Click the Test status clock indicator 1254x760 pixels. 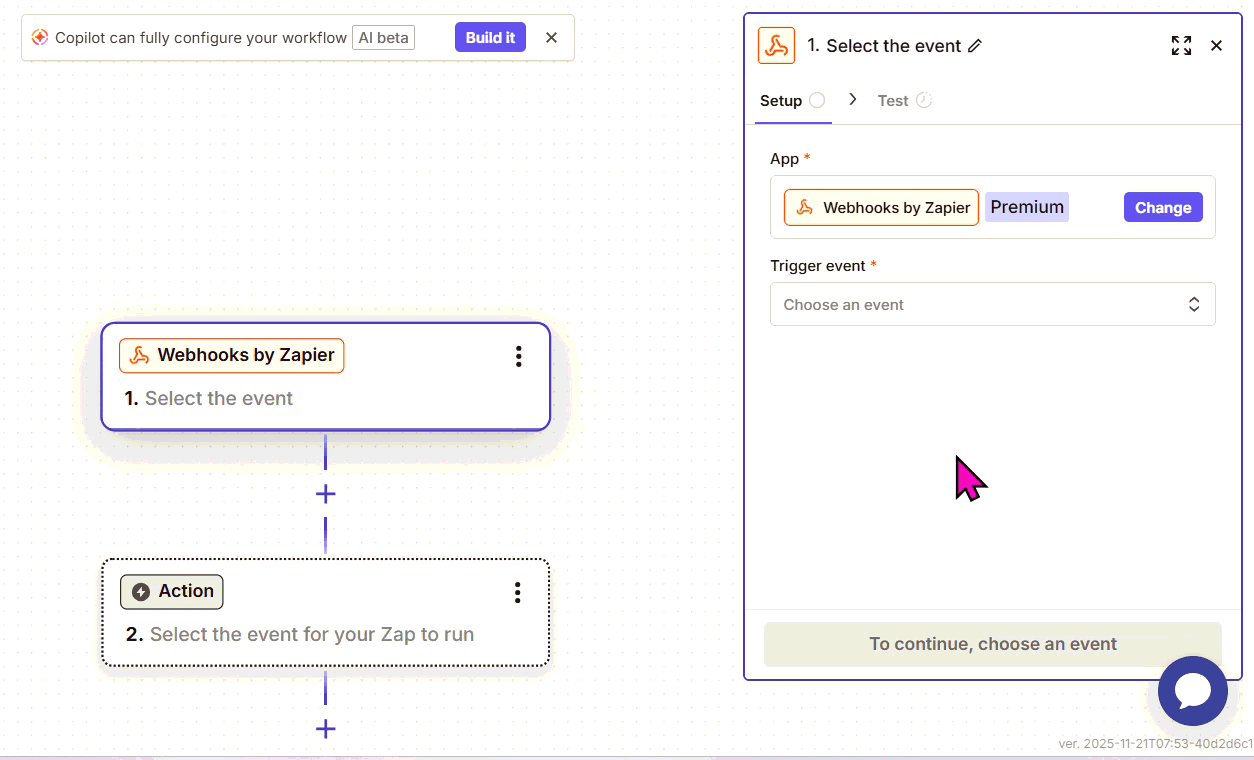(x=924, y=100)
